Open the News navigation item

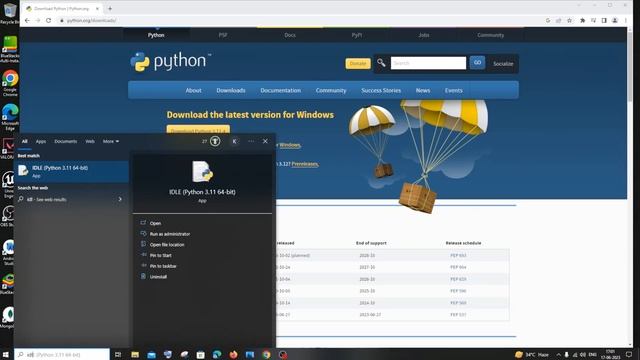coord(423,90)
